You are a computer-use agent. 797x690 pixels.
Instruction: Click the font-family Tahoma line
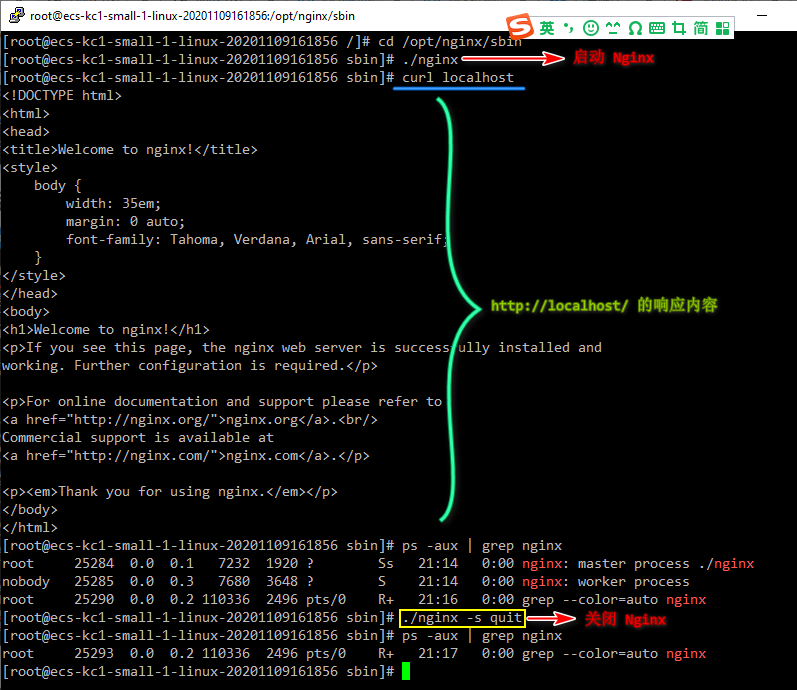(257, 239)
